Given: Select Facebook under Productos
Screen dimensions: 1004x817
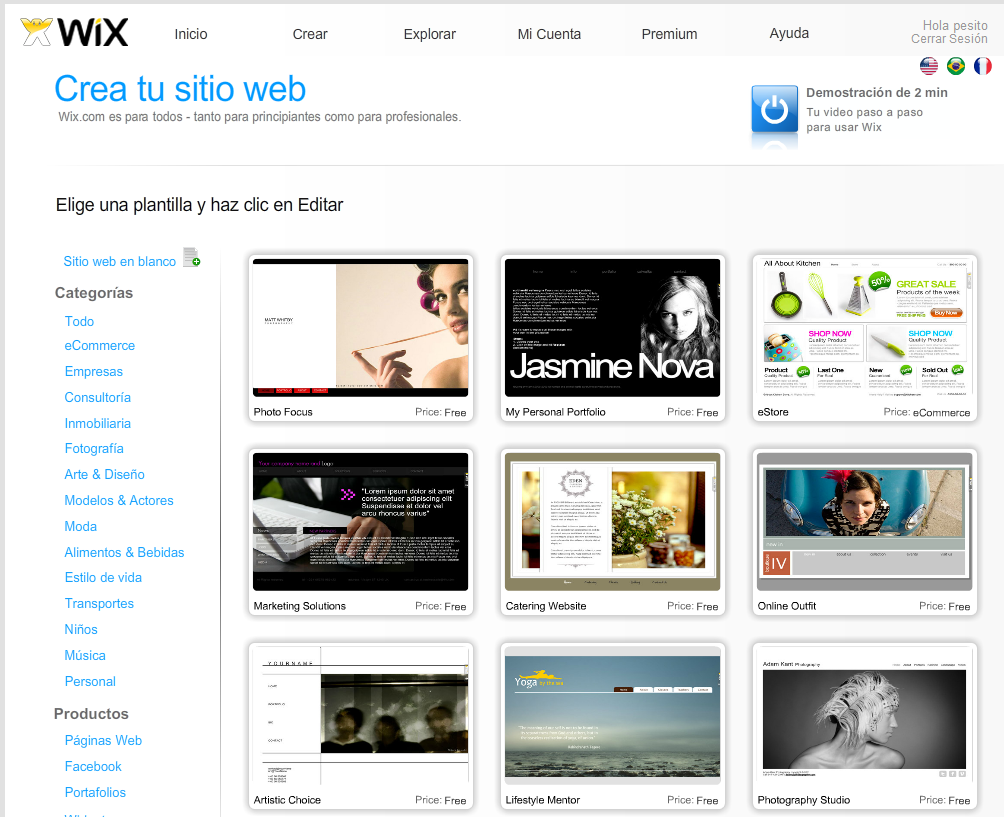Looking at the screenshot, I should (x=93, y=766).
